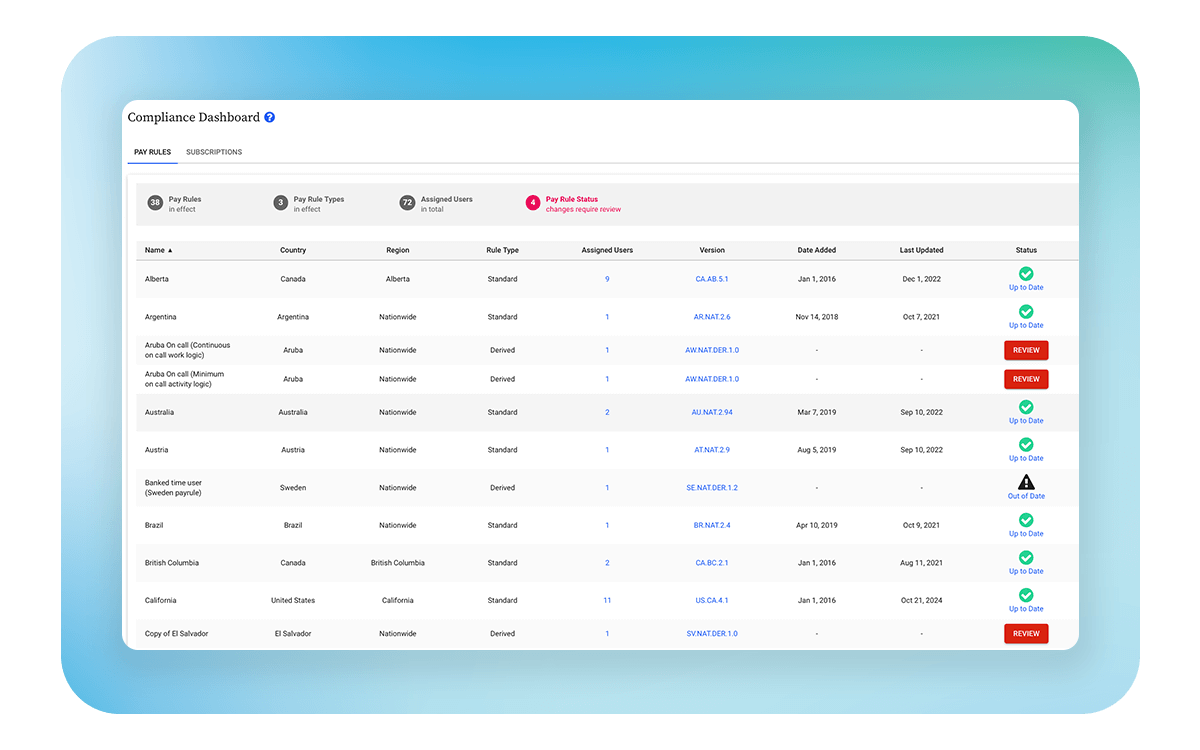
Task: Click the Pay Rules count badge showing 38
Action: point(155,202)
